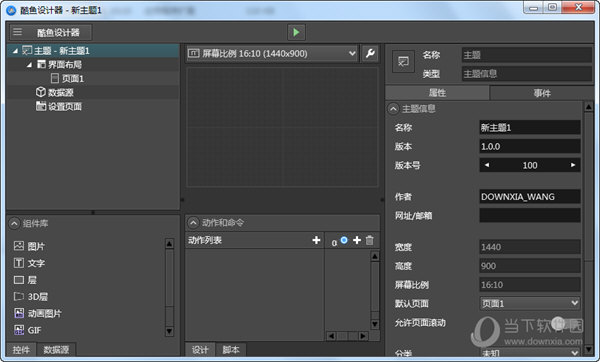Select the GIF component icon
Image resolution: width=600 pixels, height=362 pixels.
pyautogui.click(x=19, y=330)
